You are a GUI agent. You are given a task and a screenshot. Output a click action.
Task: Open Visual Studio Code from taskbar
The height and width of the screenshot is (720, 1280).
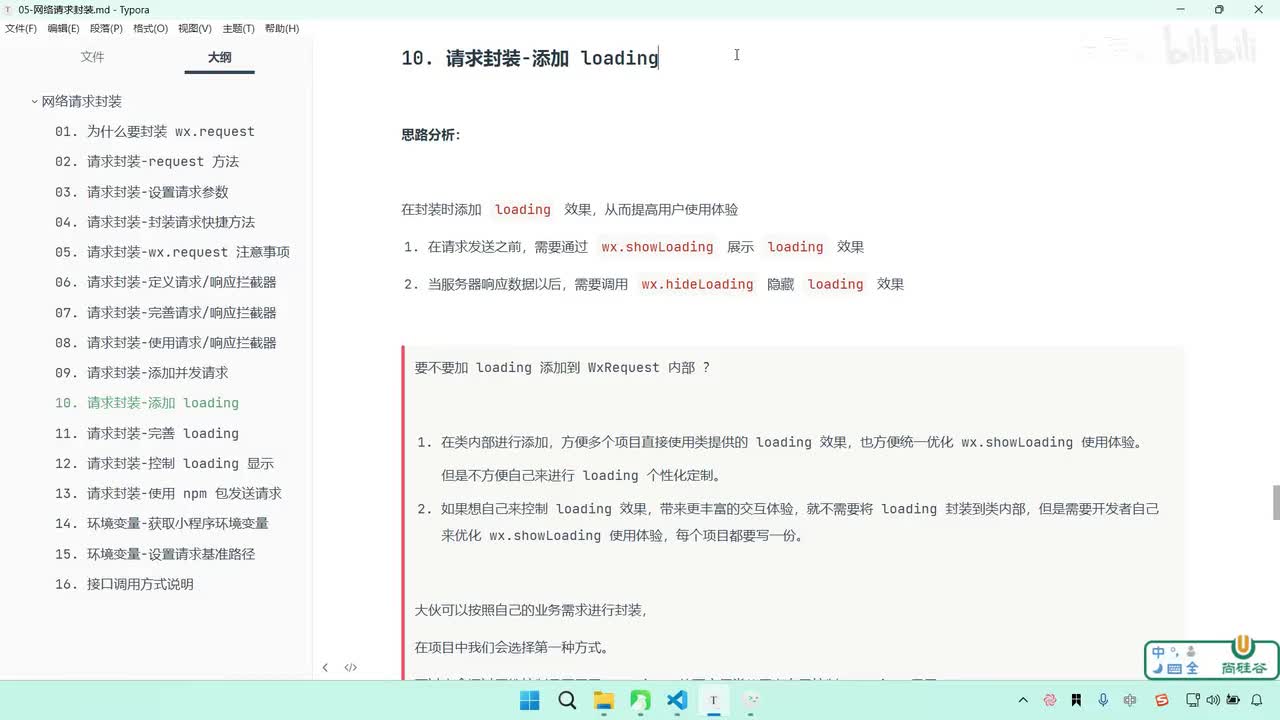click(677, 700)
